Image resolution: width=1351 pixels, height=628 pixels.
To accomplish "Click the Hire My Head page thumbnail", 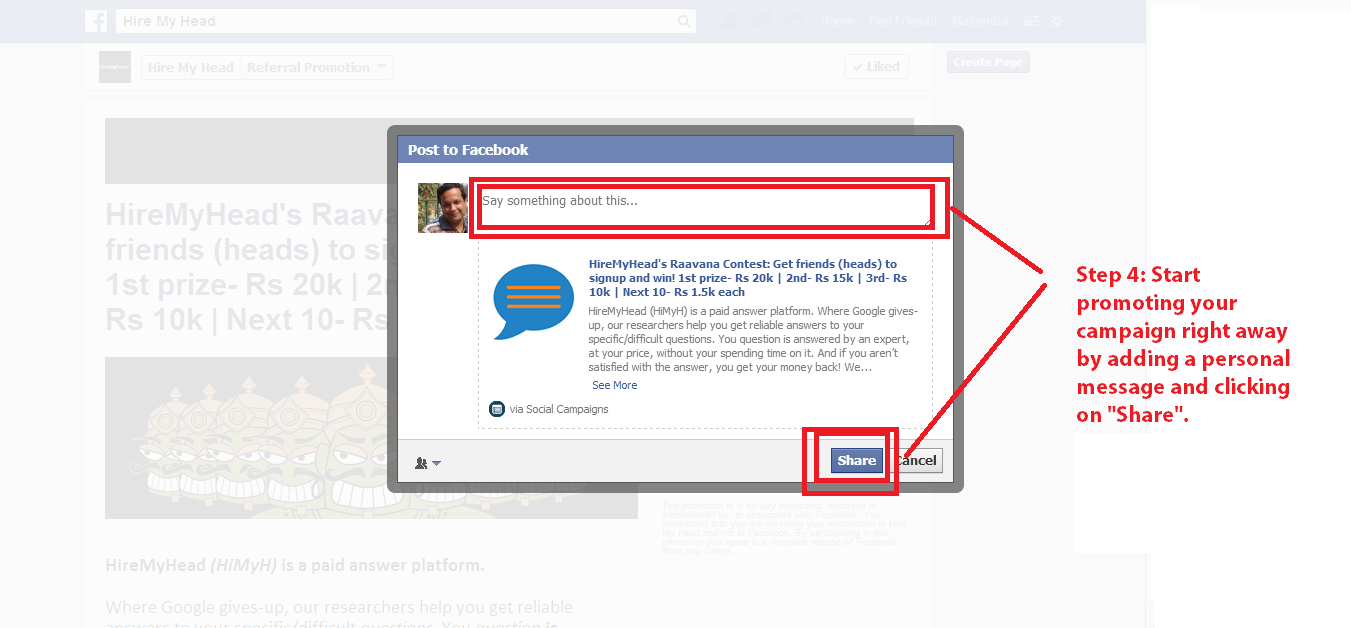I will [x=115, y=67].
